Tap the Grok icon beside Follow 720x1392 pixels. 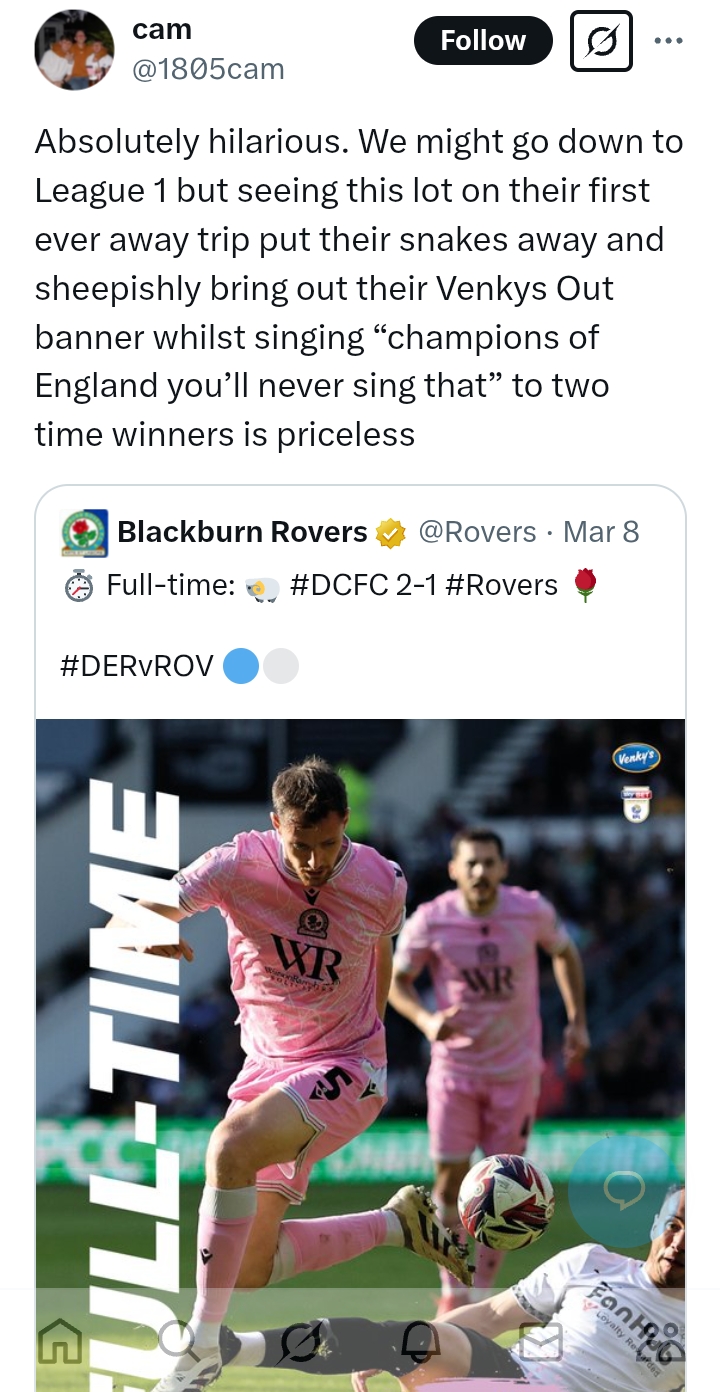pos(601,41)
